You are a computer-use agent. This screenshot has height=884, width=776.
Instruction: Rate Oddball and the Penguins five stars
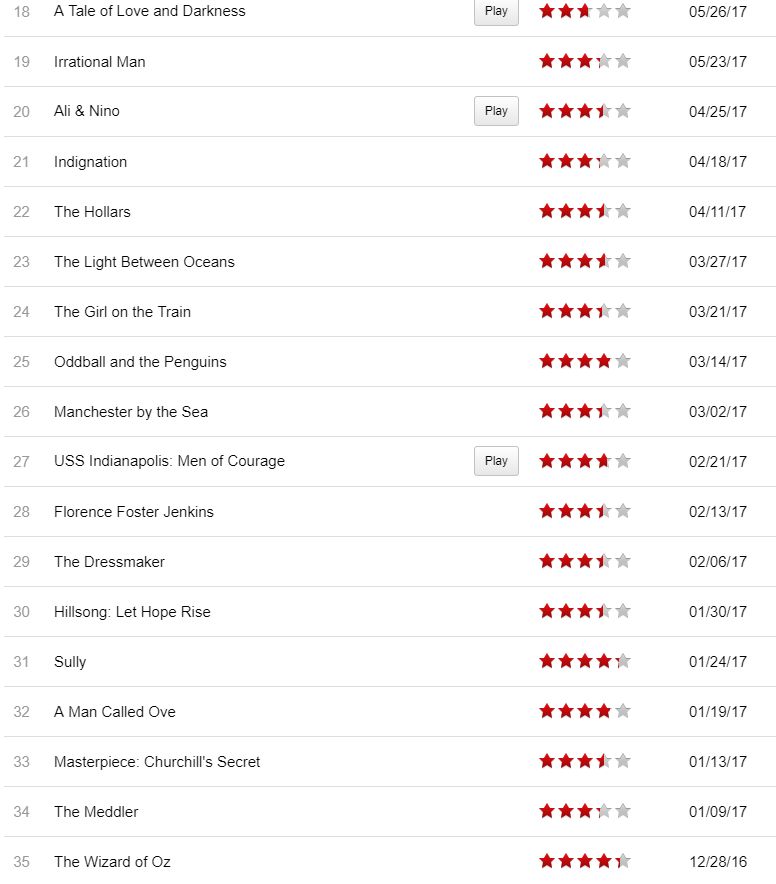[623, 361]
